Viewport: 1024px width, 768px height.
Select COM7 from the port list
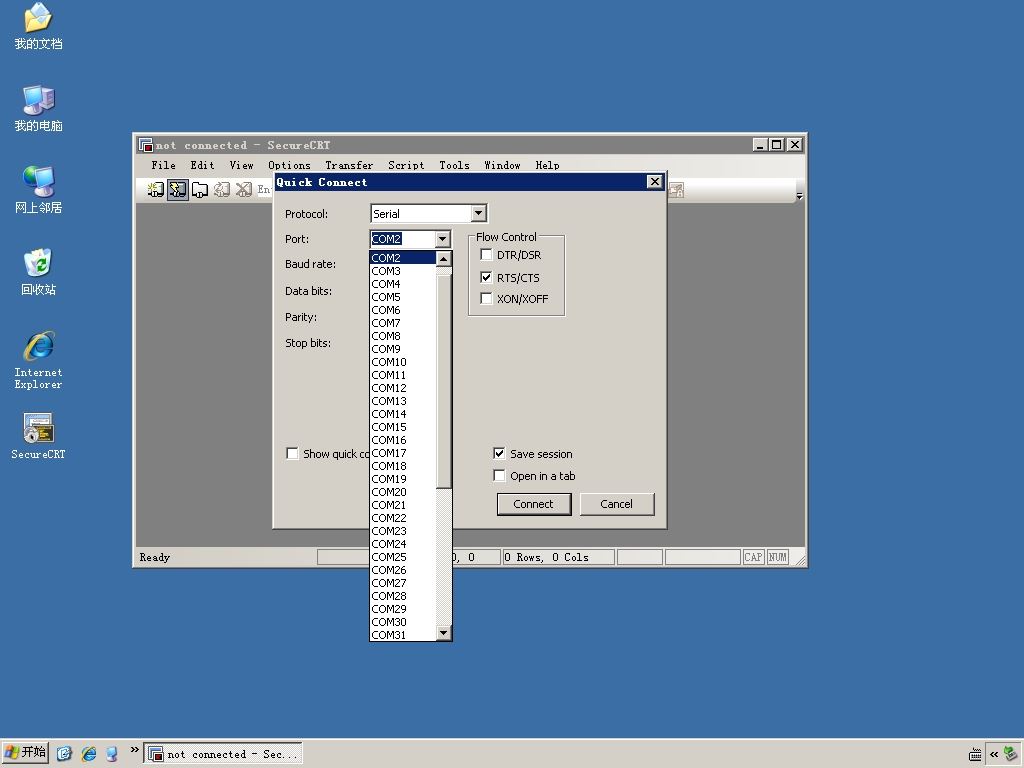tap(402, 323)
